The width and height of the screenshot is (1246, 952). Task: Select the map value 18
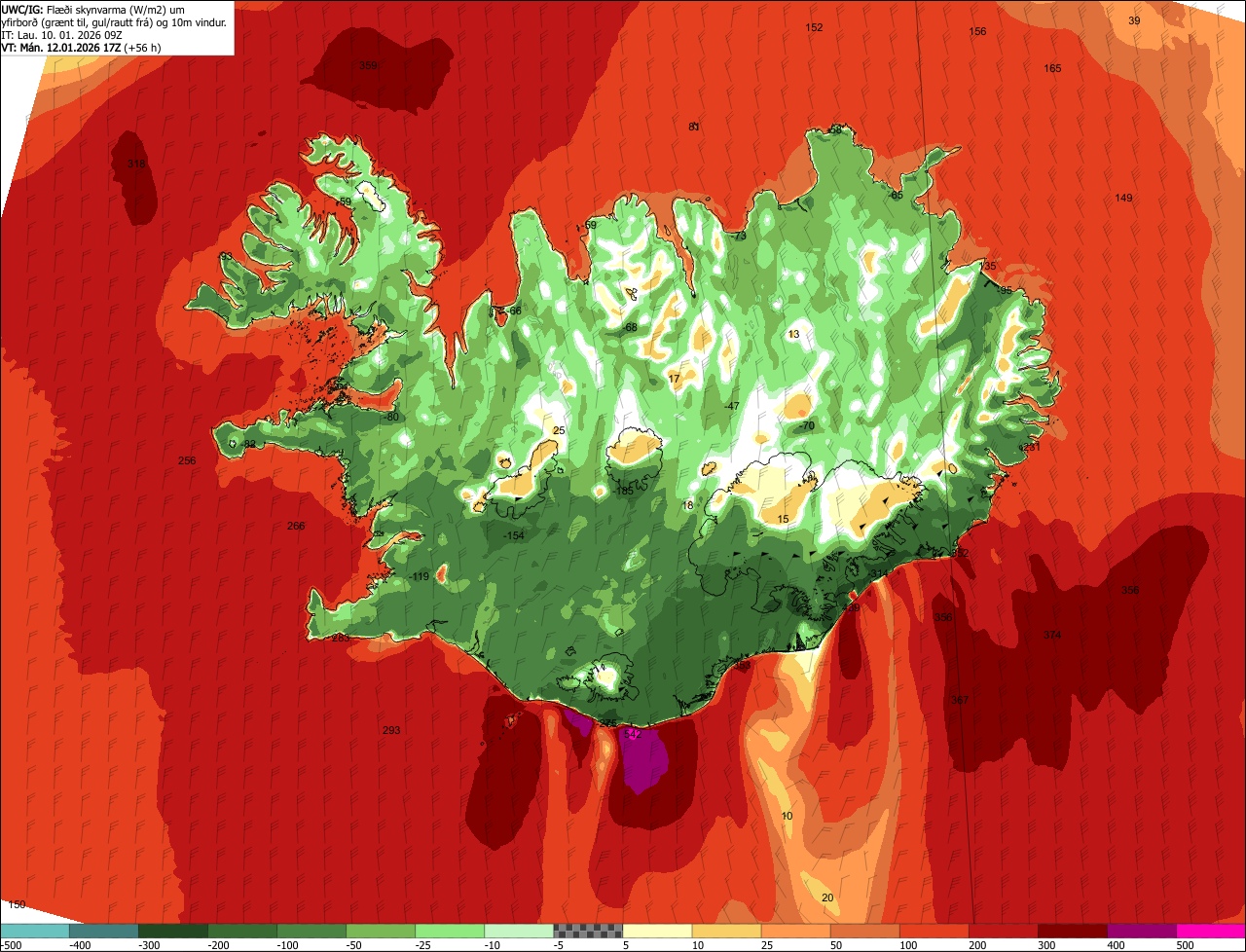(688, 505)
